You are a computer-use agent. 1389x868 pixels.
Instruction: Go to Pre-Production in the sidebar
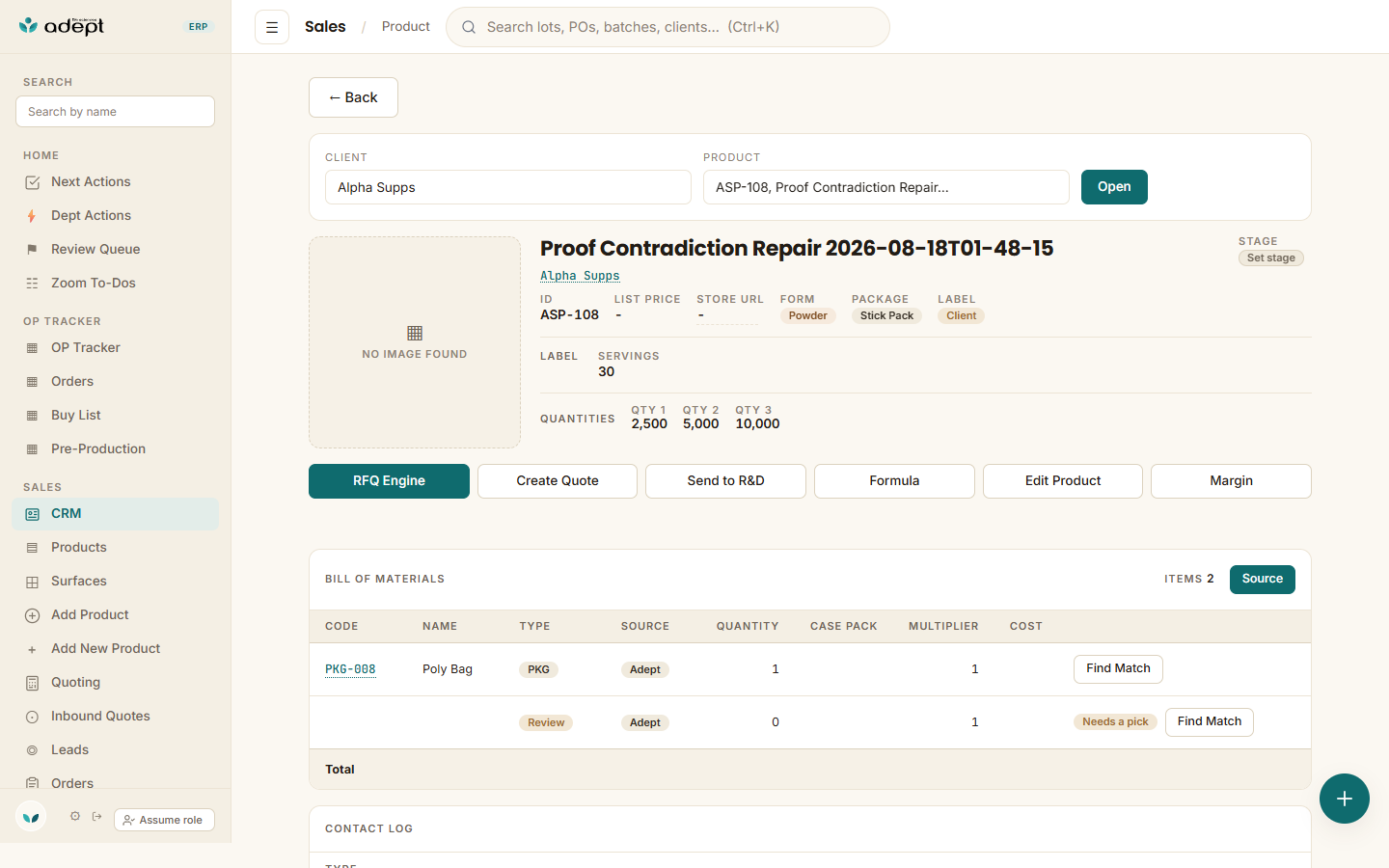coord(116,449)
